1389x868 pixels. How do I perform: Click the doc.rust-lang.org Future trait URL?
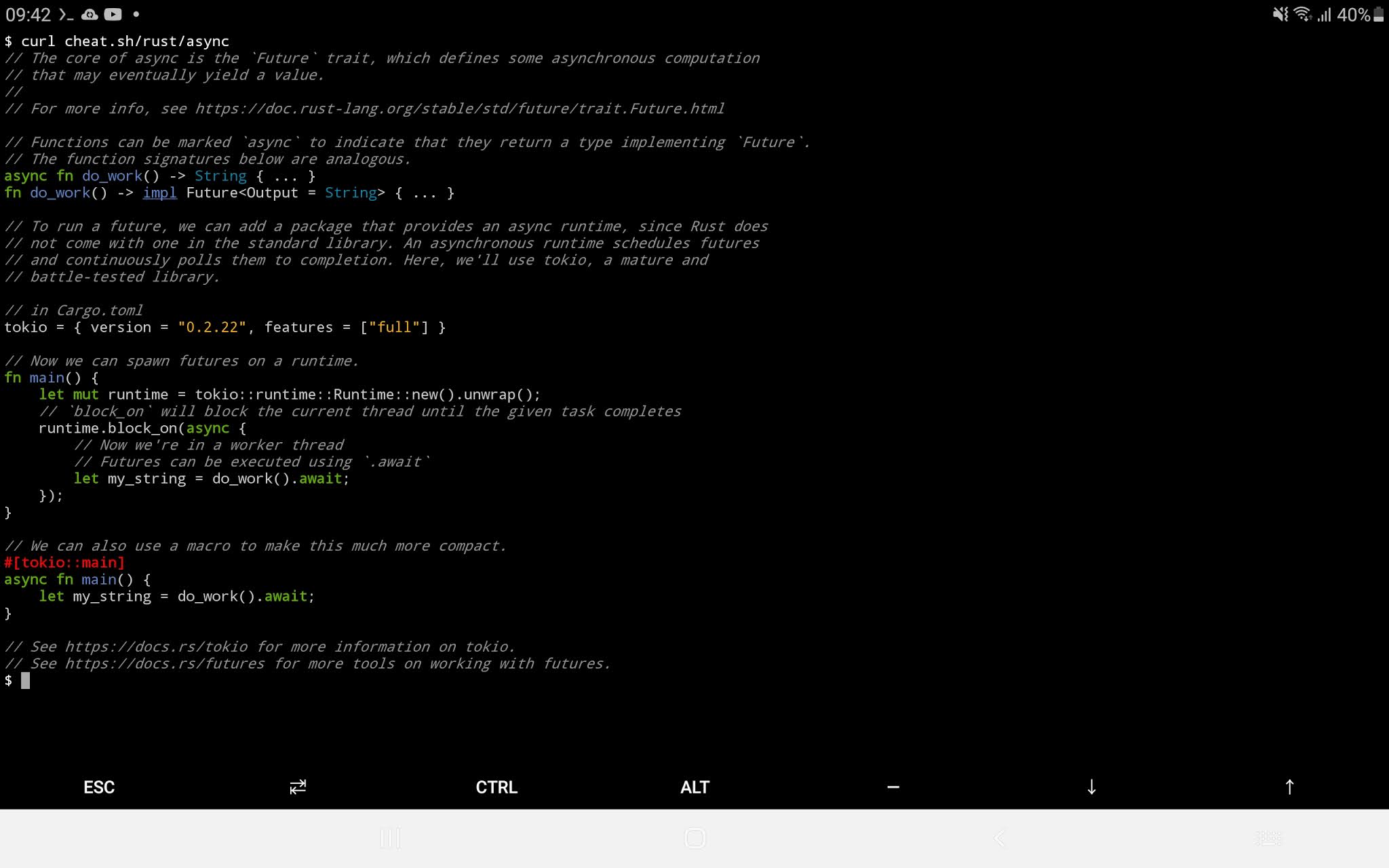coord(460,108)
